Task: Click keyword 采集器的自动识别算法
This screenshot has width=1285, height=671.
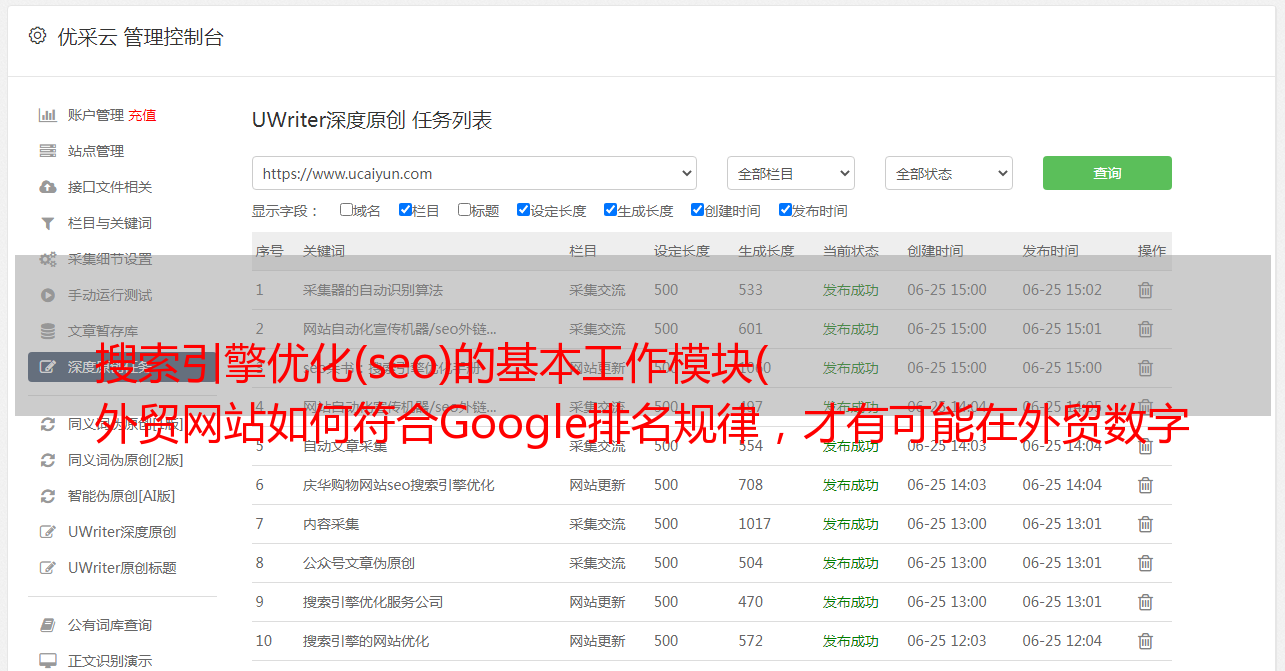Action: [373, 290]
